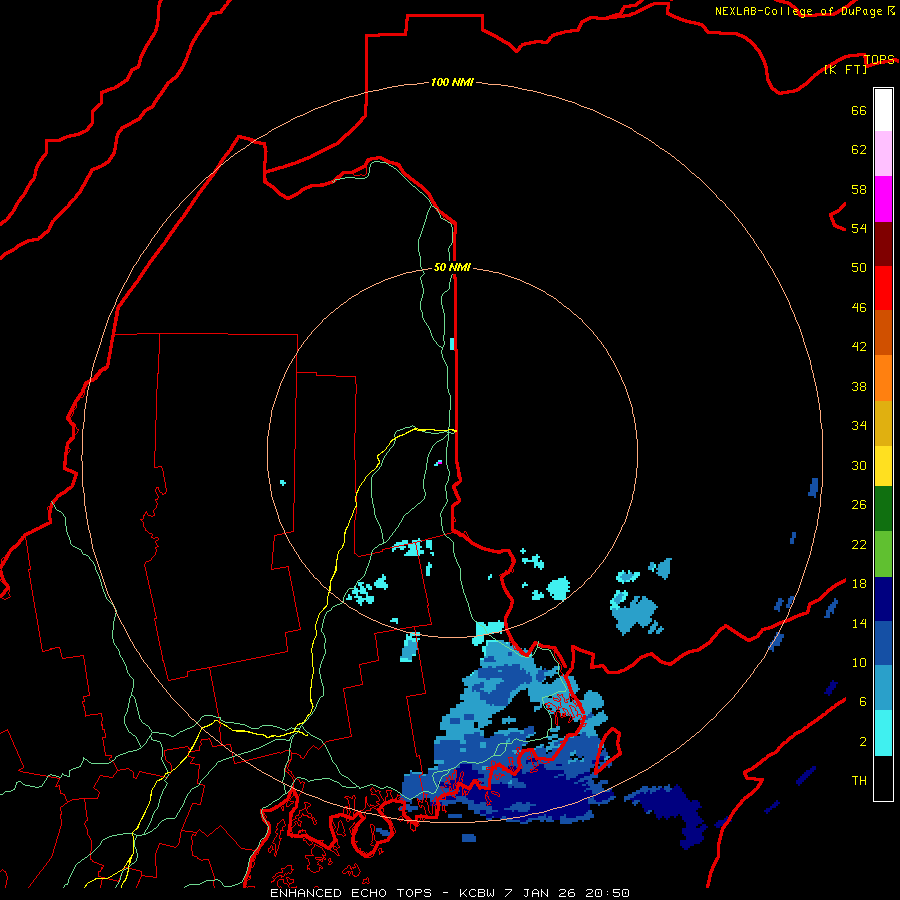900x900 pixels.
Task: Click the navy blue legend swatch
Action: coord(883,599)
